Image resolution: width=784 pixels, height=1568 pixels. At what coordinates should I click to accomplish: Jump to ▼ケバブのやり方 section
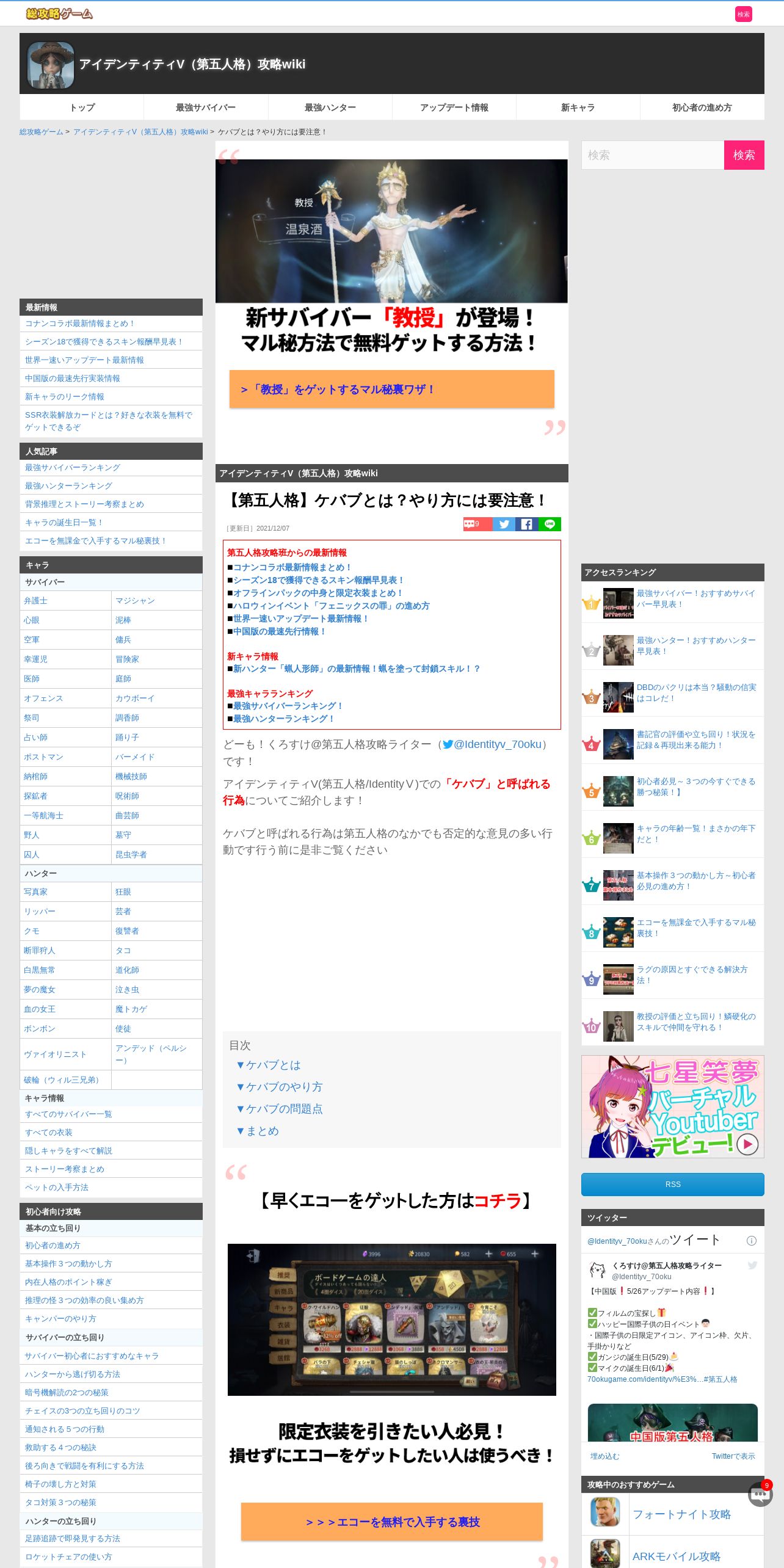[279, 1087]
